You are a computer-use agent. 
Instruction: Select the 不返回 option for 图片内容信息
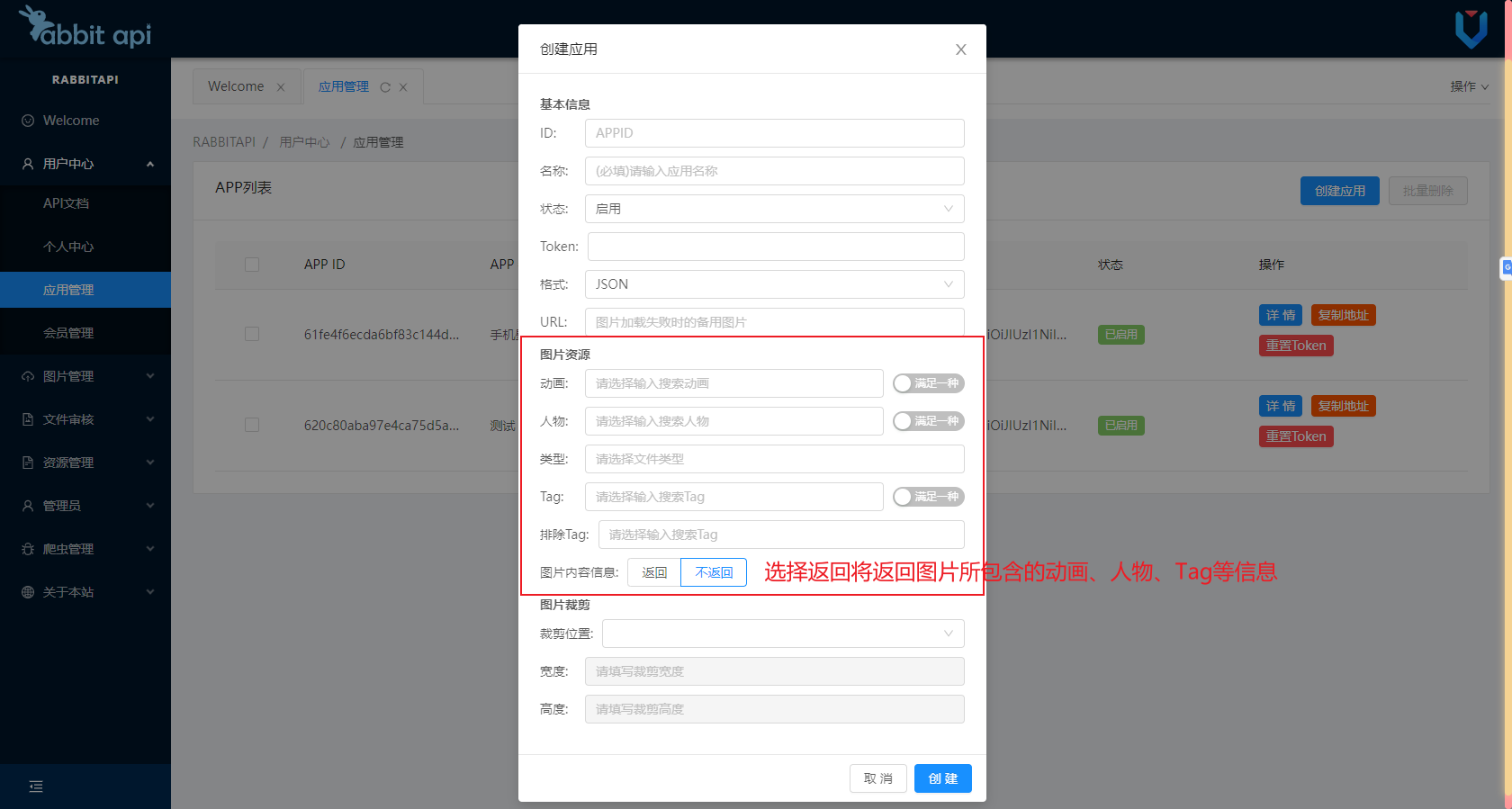coord(714,572)
